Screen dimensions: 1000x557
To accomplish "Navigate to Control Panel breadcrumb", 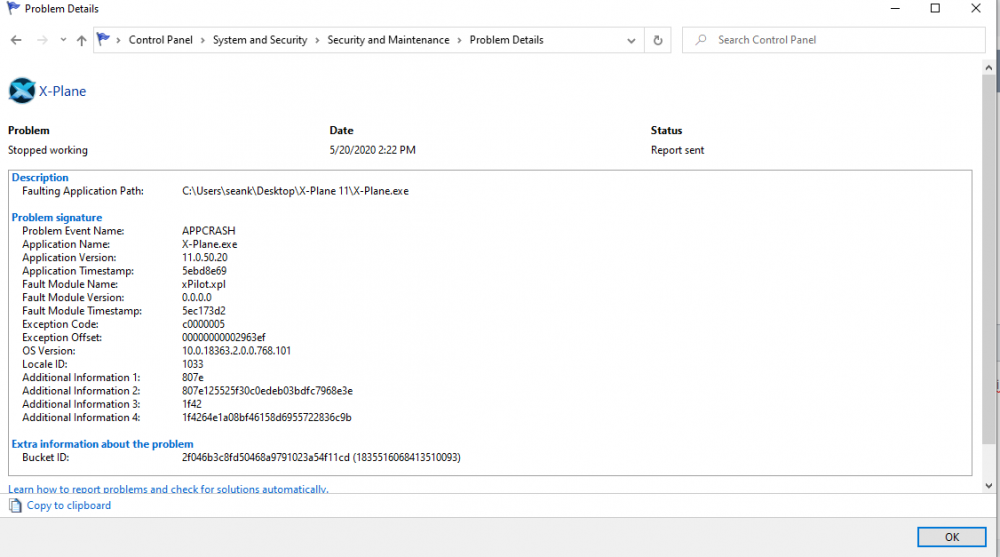I will pyautogui.click(x=162, y=40).
